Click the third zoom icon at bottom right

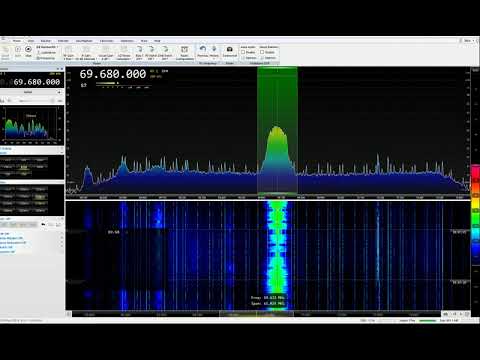(461, 314)
